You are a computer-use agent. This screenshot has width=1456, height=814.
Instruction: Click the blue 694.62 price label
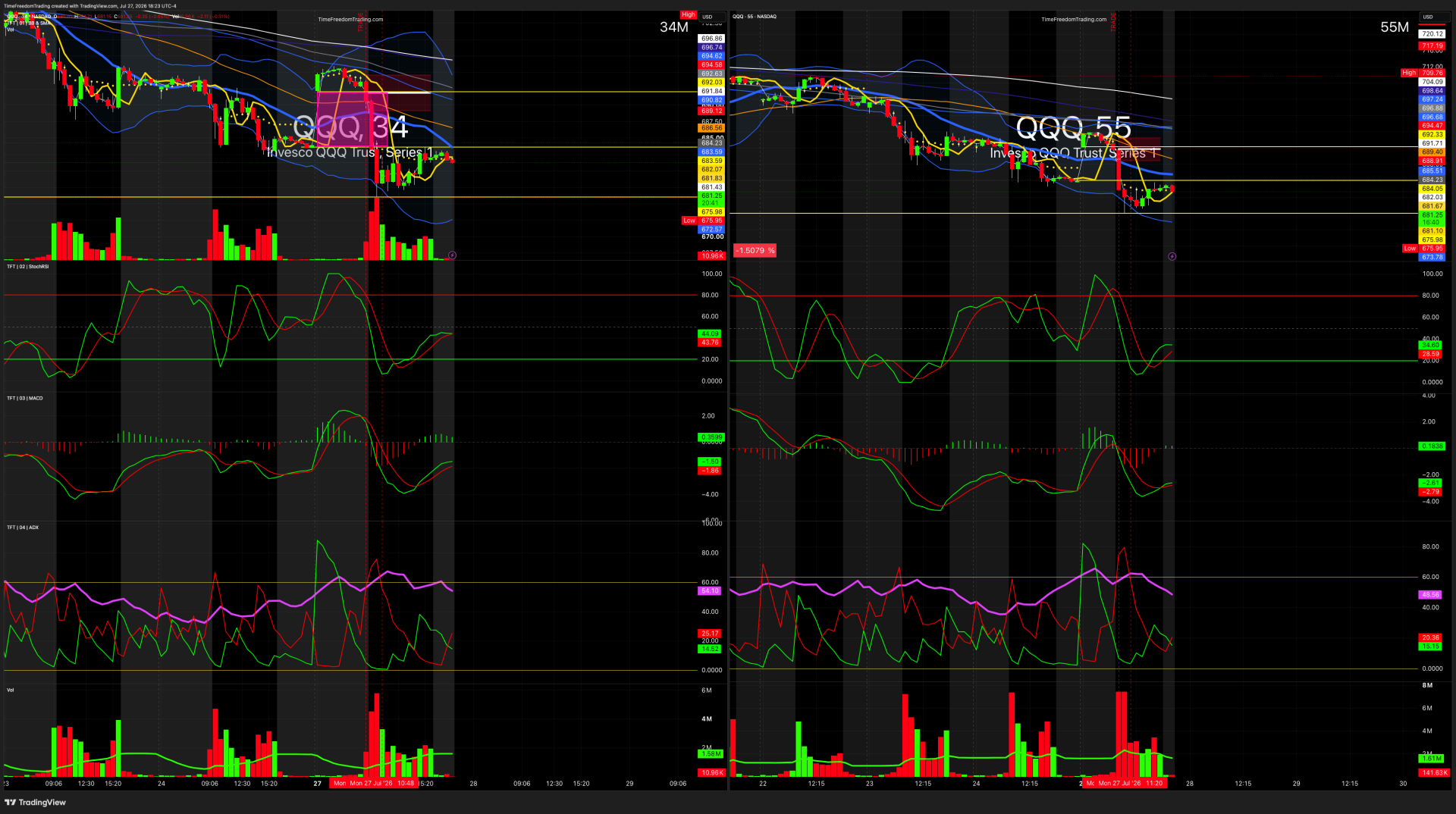711,56
